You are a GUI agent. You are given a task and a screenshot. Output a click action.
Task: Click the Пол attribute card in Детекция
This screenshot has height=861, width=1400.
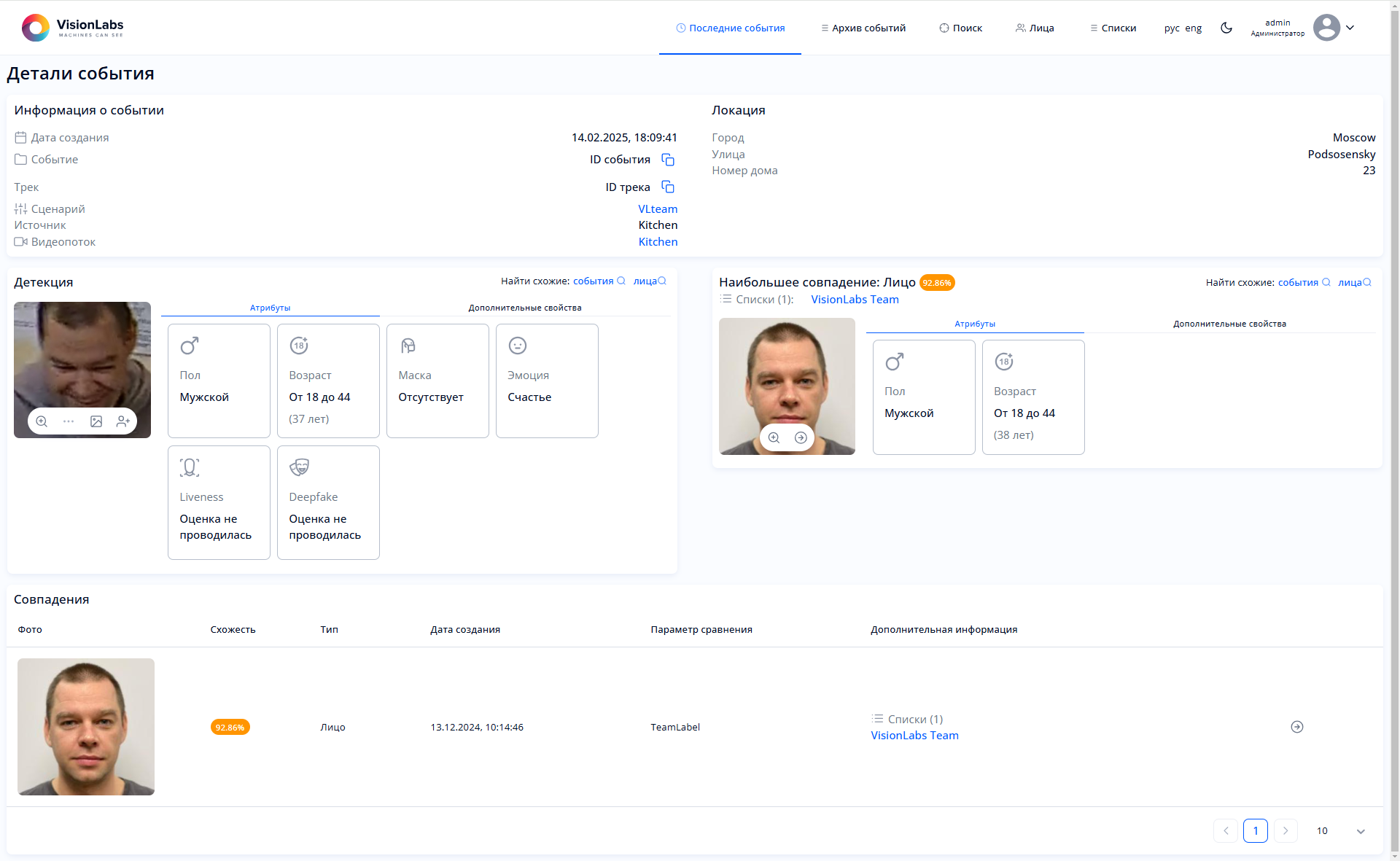point(219,381)
